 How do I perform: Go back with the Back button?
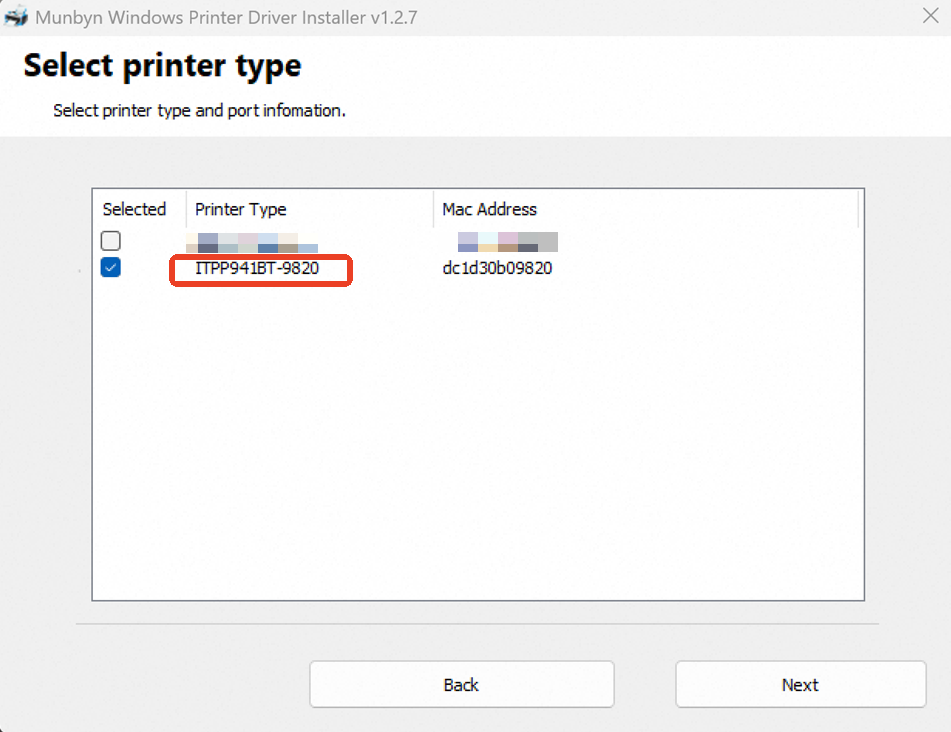(462, 684)
